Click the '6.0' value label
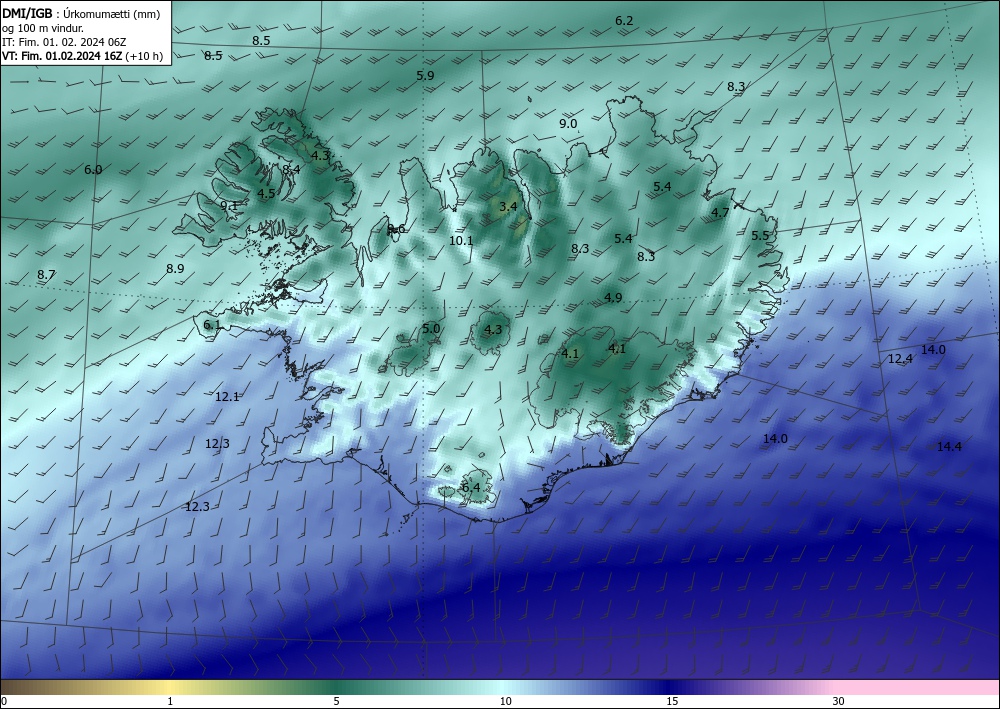Viewport: 1000px width, 709px height. (x=93, y=170)
